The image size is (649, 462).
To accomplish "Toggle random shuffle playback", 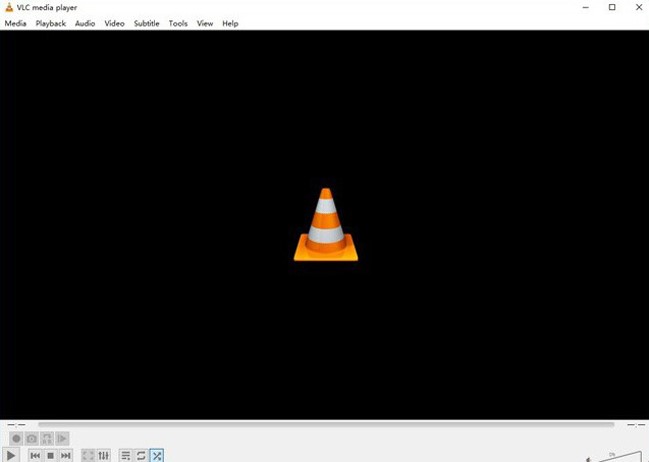I will pyautogui.click(x=156, y=456).
